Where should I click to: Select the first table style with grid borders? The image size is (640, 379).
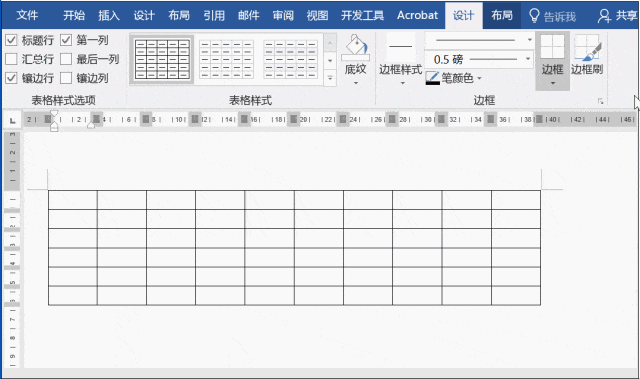click(162, 59)
